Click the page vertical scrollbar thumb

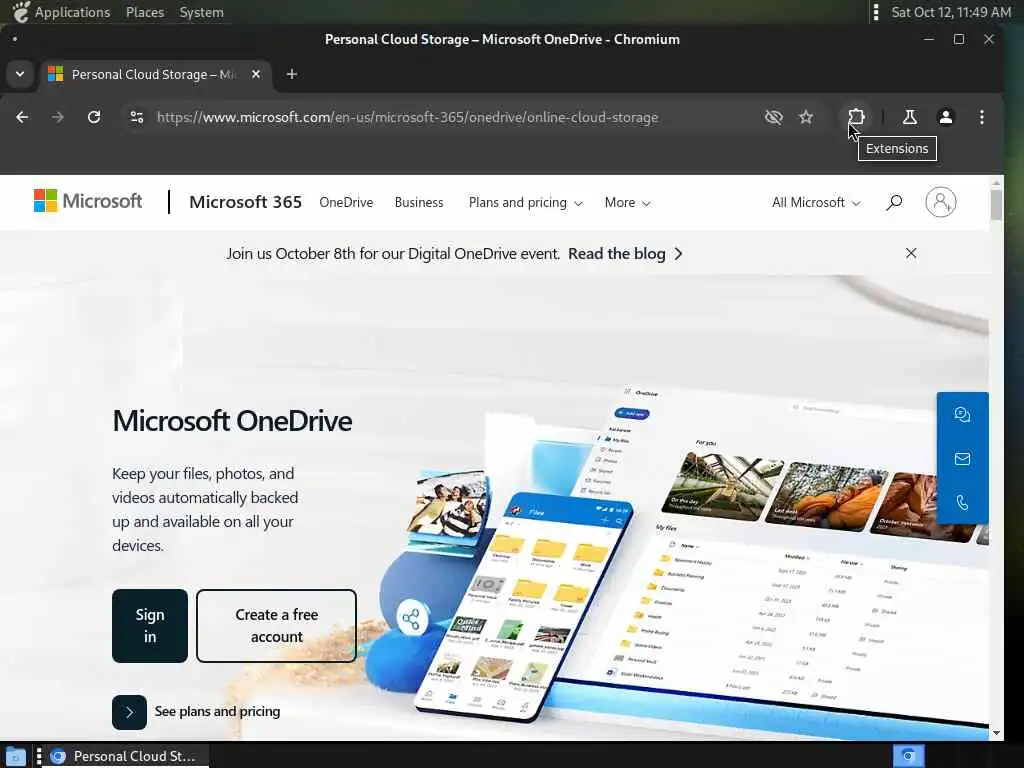point(996,204)
